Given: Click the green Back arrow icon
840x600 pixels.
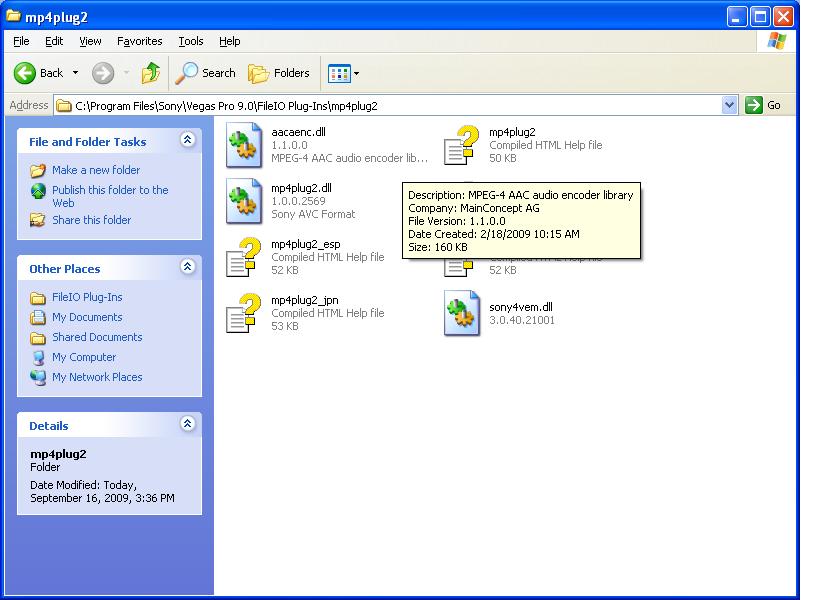Looking at the screenshot, I should pos(25,73).
